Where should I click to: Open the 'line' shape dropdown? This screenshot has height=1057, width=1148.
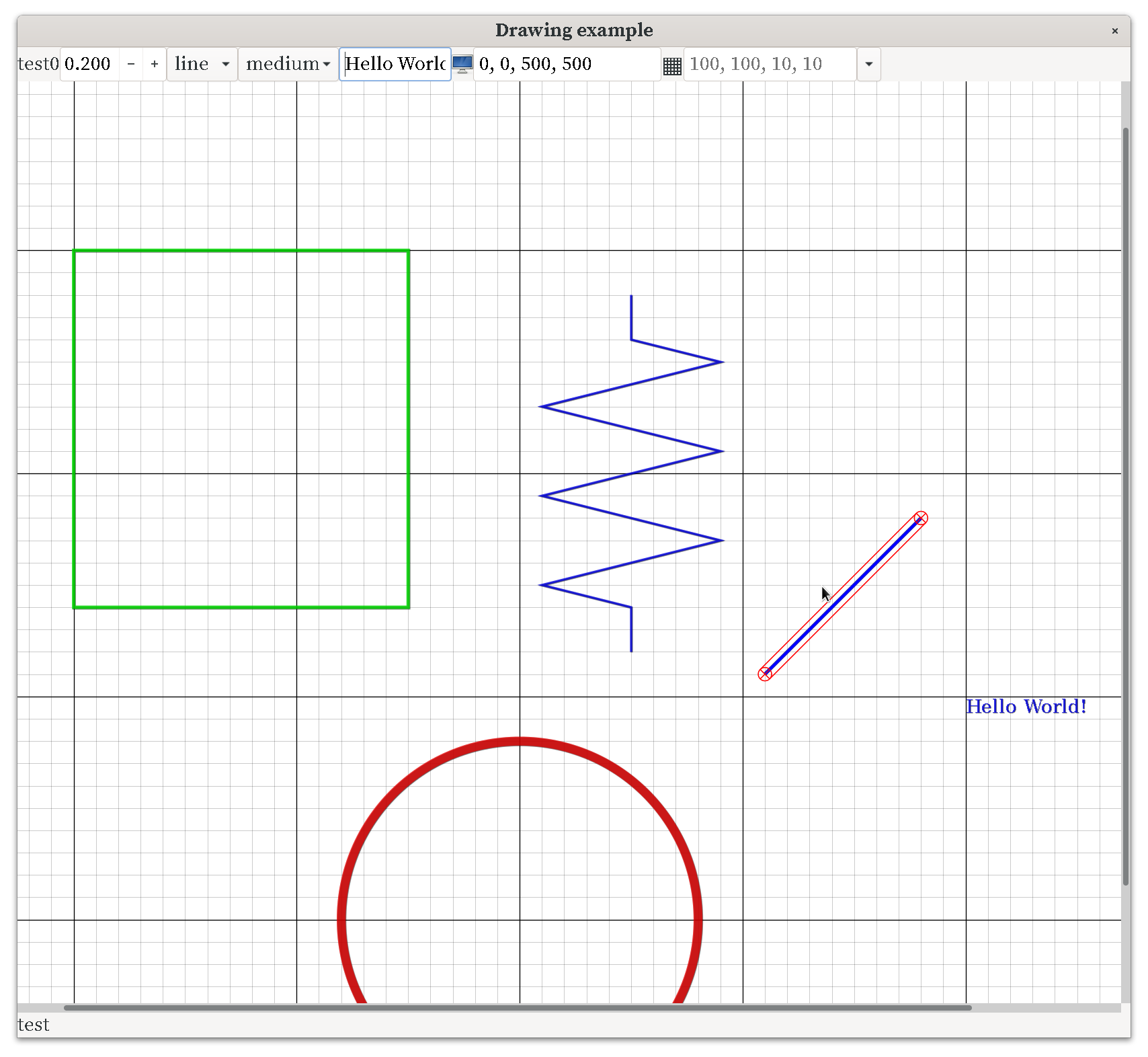click(x=202, y=64)
